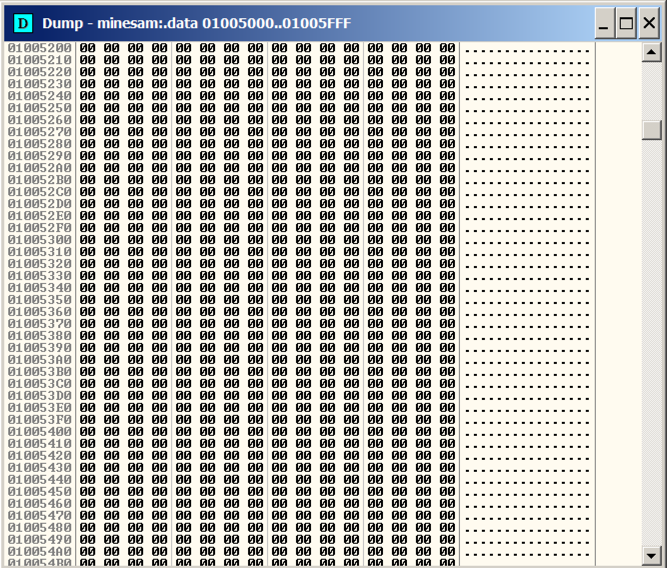Select address 01005290

point(40,156)
